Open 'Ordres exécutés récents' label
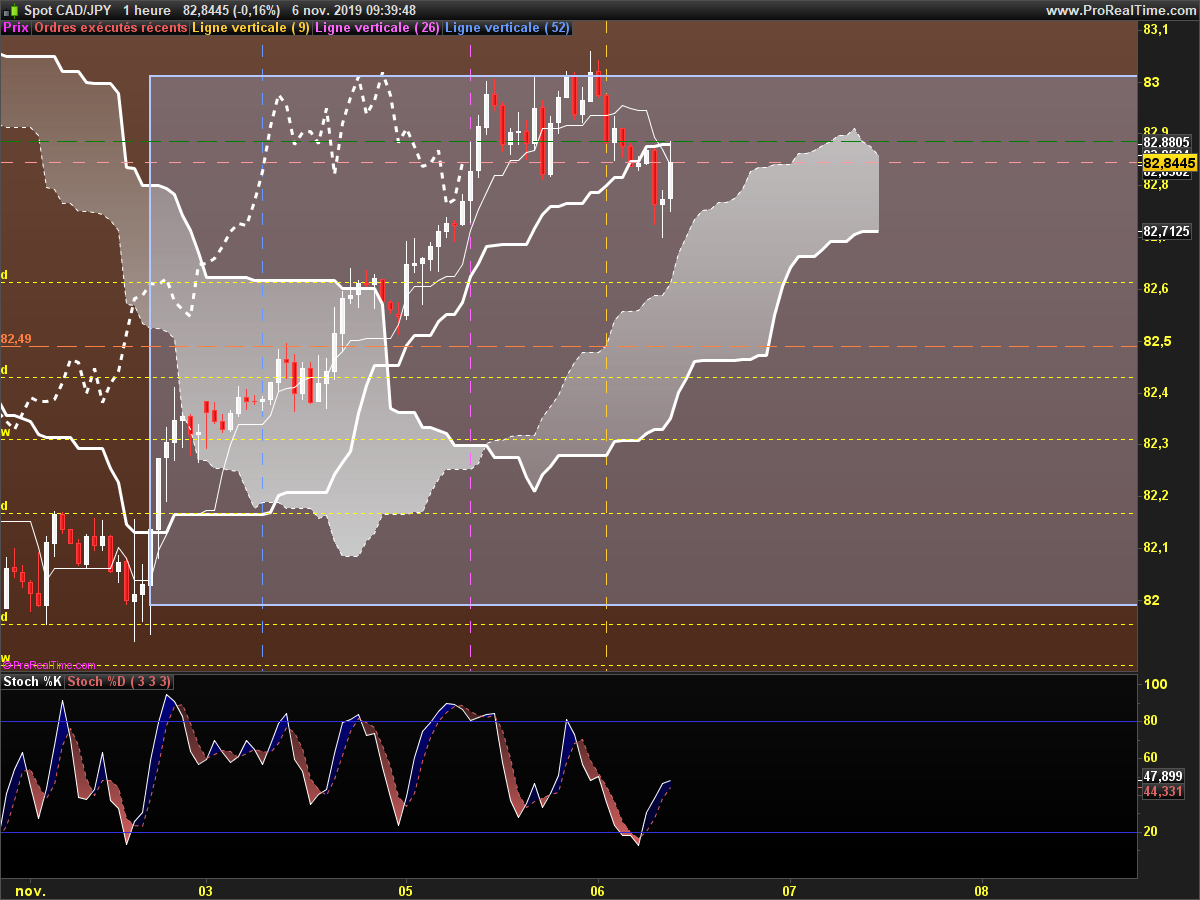Image resolution: width=1200 pixels, height=900 pixels. click(110, 28)
